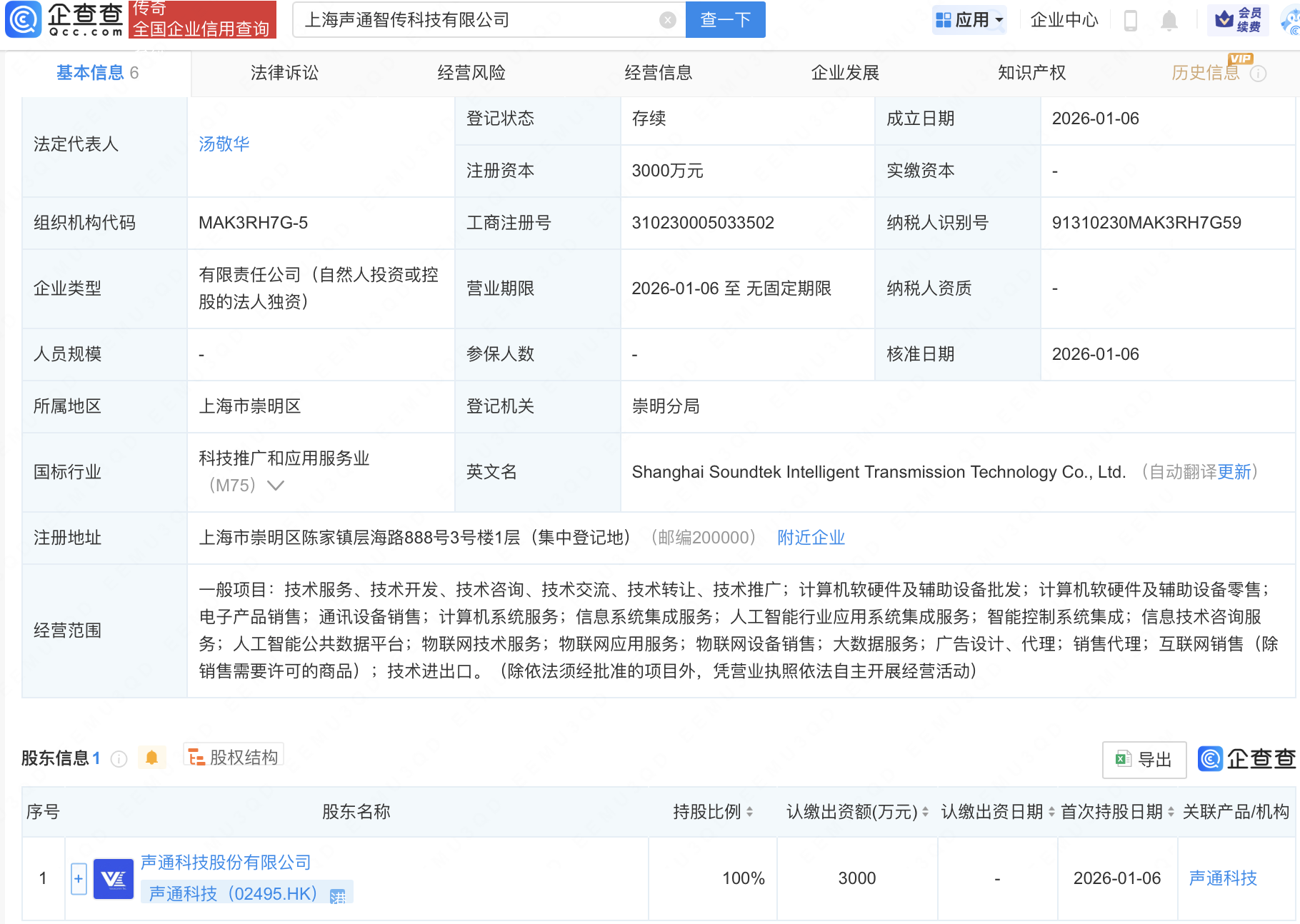Switch to 法律诉讼 tab
Image resolution: width=1300 pixels, height=924 pixels.
(284, 73)
